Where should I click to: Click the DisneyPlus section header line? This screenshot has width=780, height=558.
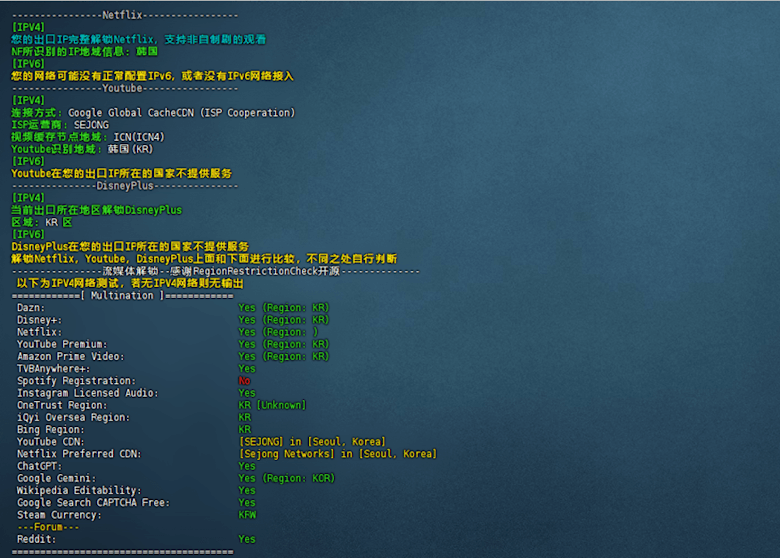pyautogui.click(x=124, y=185)
